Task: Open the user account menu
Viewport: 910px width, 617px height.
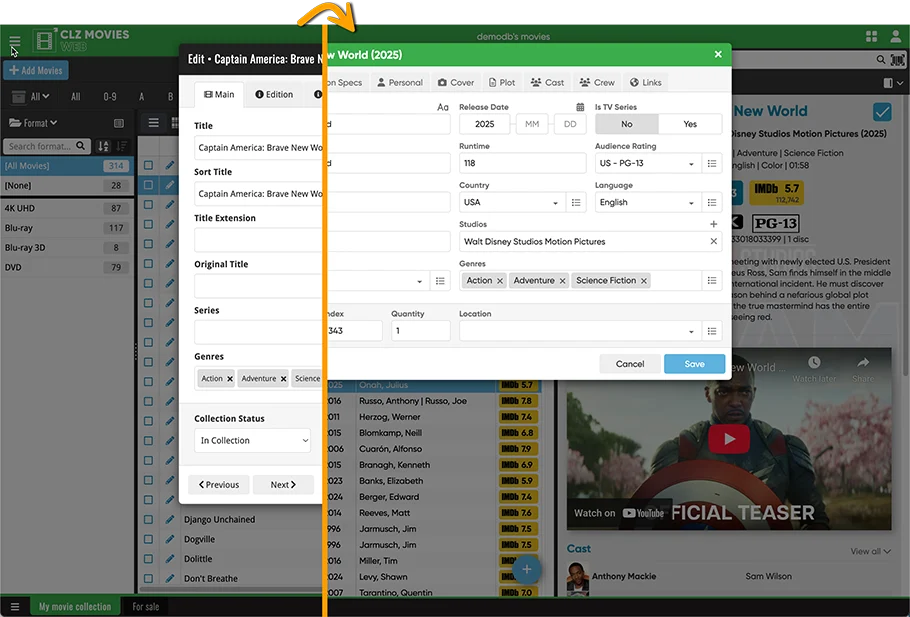Action: [895, 37]
